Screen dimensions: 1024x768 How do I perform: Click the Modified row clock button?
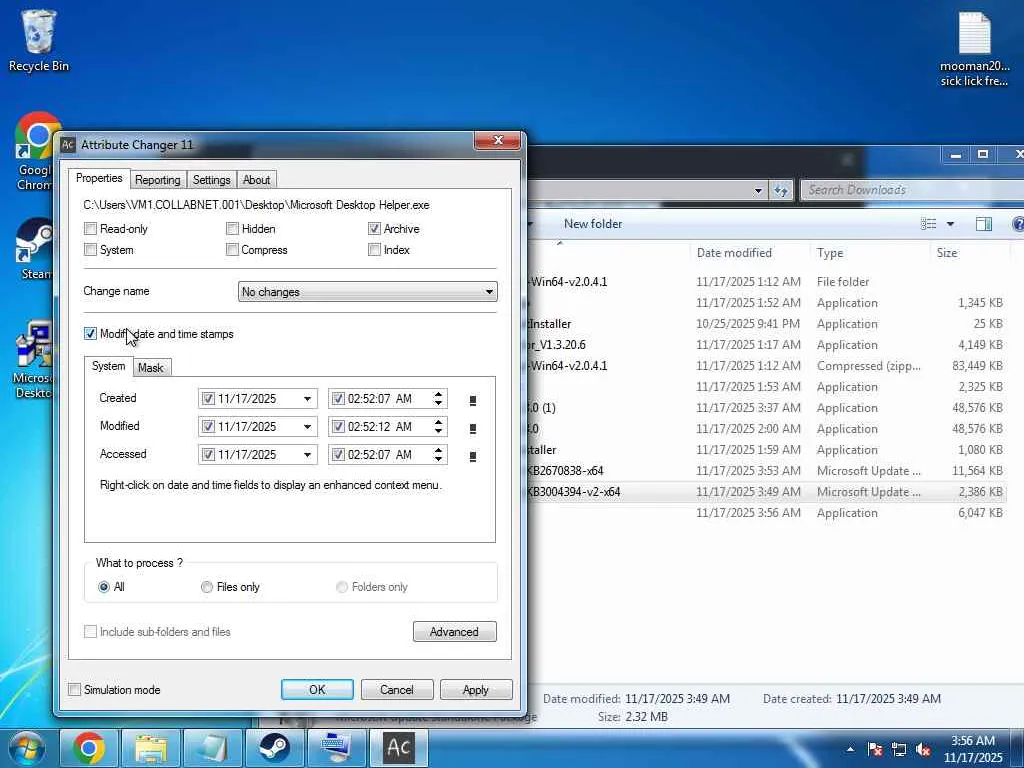tap(473, 428)
